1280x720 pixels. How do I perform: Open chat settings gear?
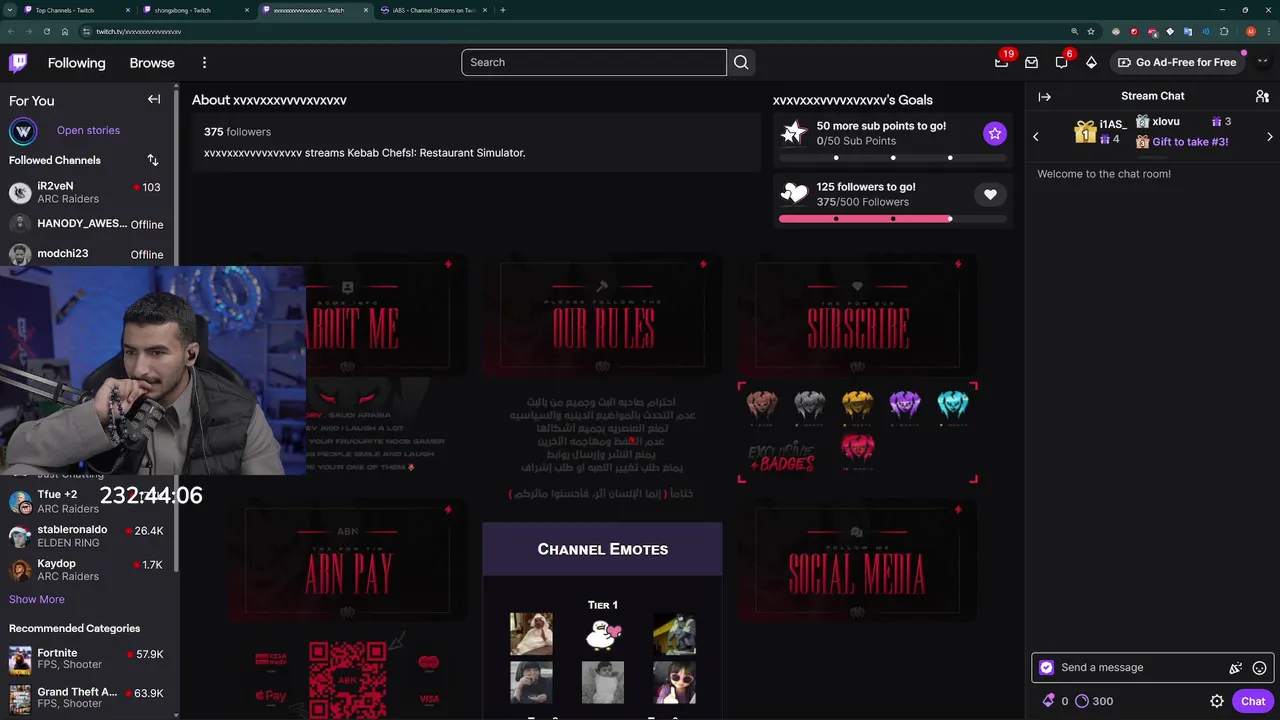pos(1217,701)
